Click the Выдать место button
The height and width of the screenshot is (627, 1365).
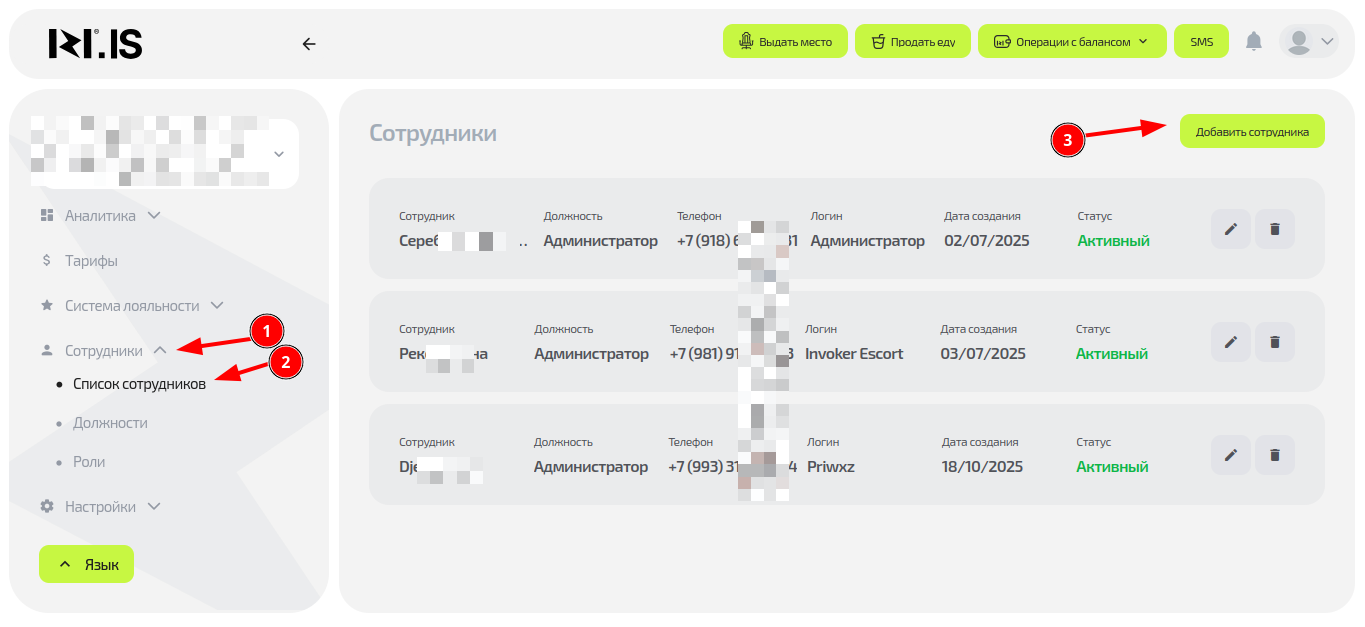click(x=785, y=42)
